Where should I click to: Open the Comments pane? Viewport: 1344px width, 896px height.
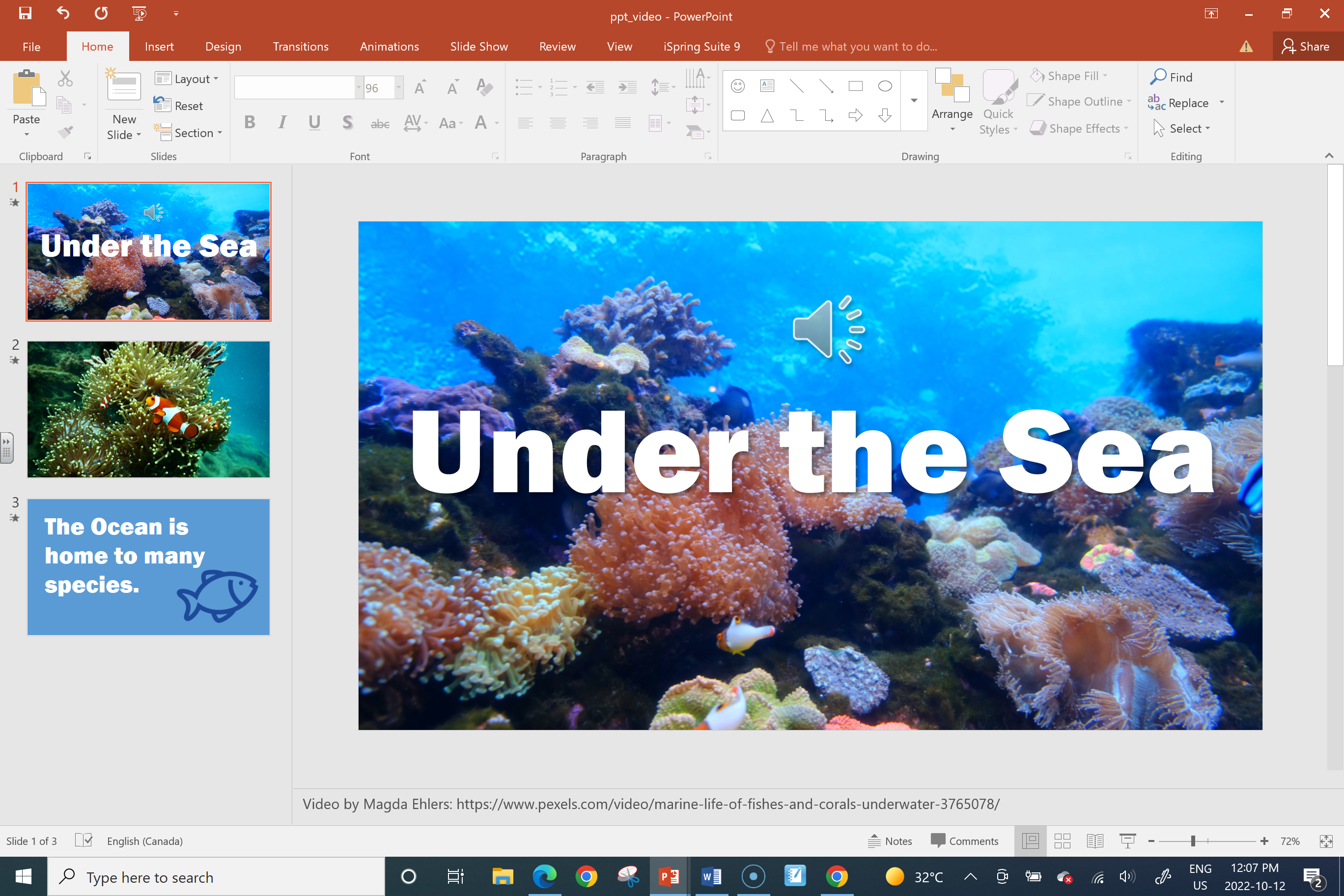964,841
